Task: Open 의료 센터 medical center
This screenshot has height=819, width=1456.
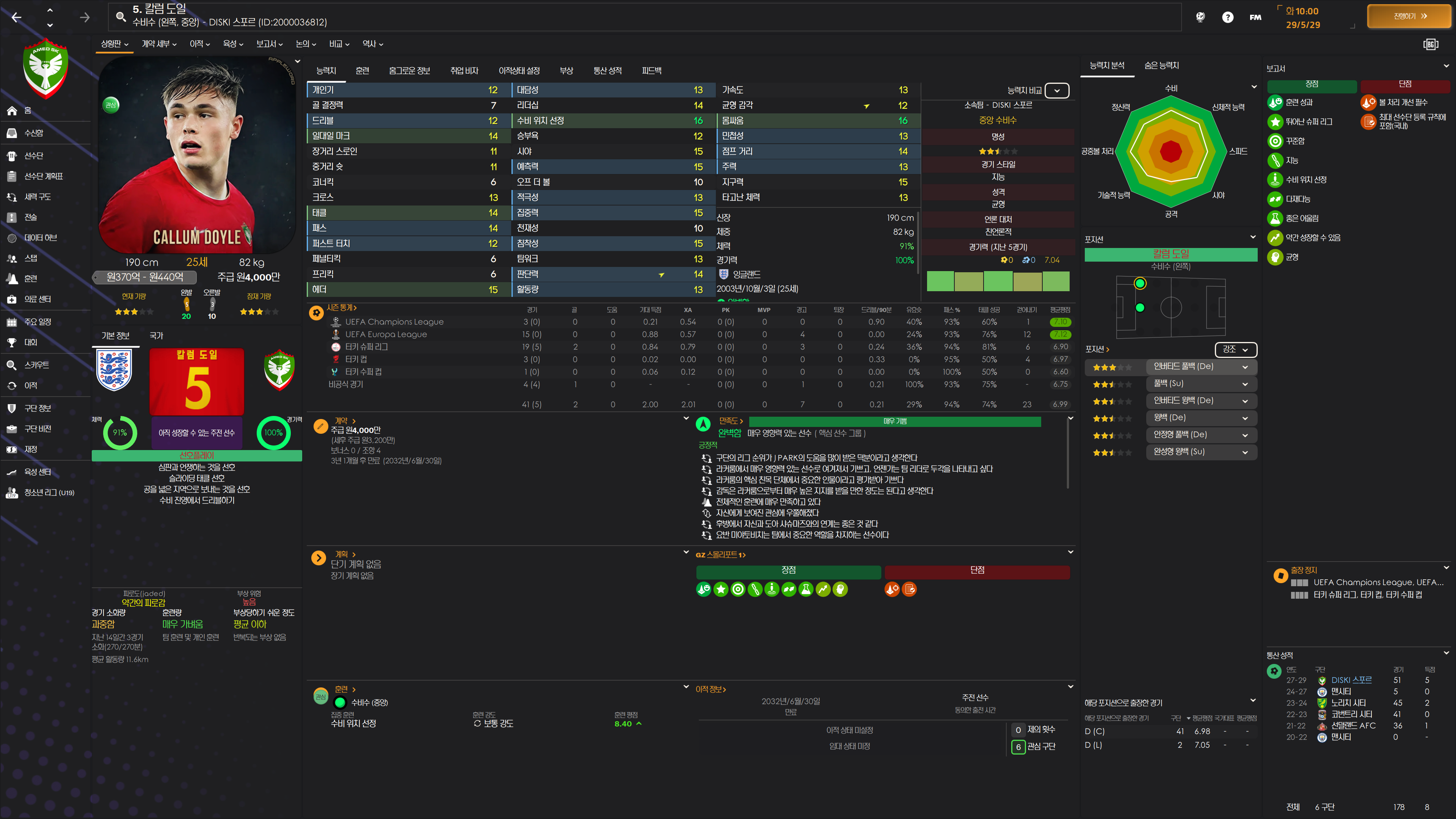Action: [37, 299]
